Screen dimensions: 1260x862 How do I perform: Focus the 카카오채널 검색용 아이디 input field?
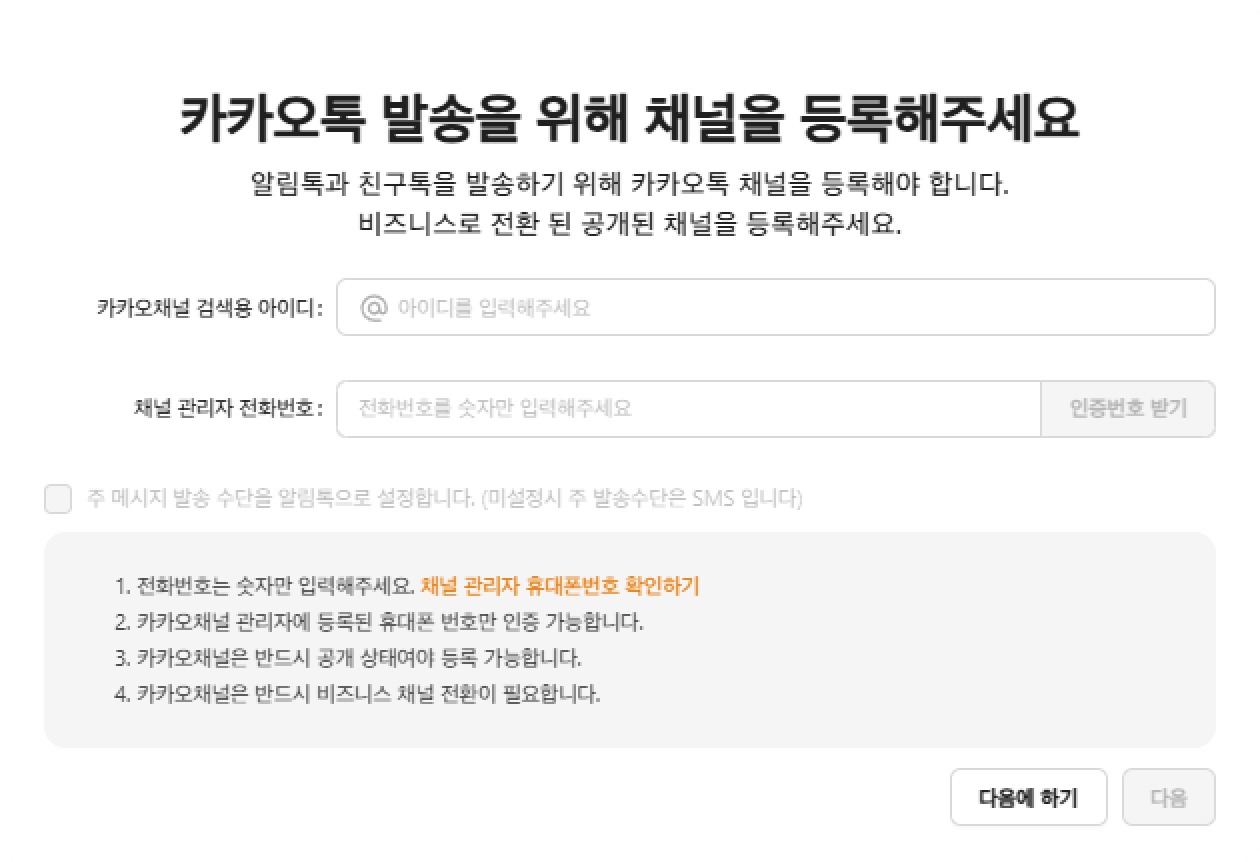coord(776,307)
